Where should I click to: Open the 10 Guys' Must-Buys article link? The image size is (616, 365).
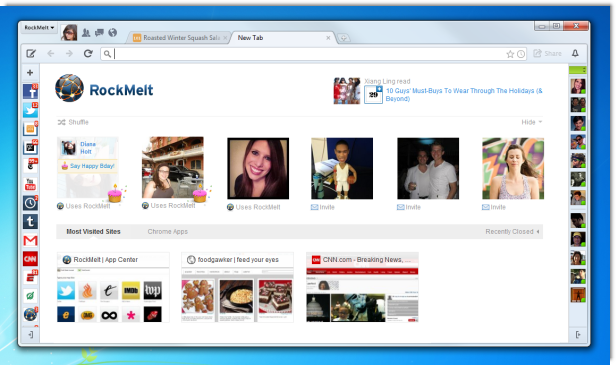(x=464, y=95)
